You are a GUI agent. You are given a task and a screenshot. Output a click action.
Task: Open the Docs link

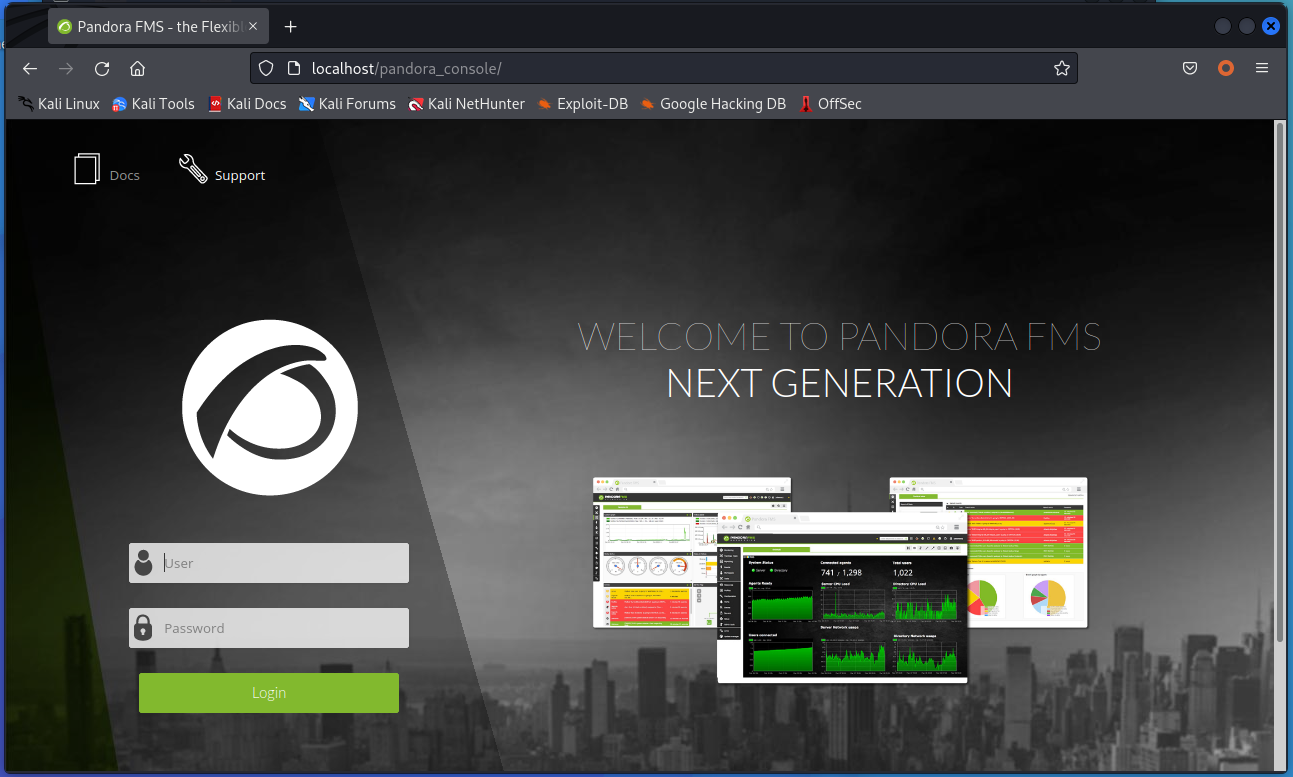[x=125, y=175]
